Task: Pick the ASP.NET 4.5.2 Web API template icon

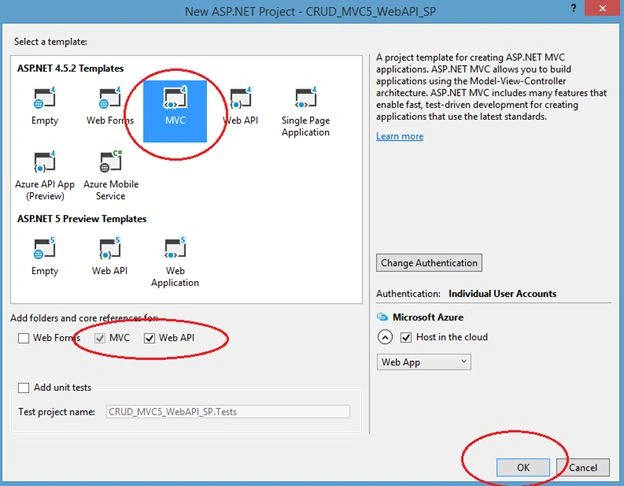Action: [240, 98]
